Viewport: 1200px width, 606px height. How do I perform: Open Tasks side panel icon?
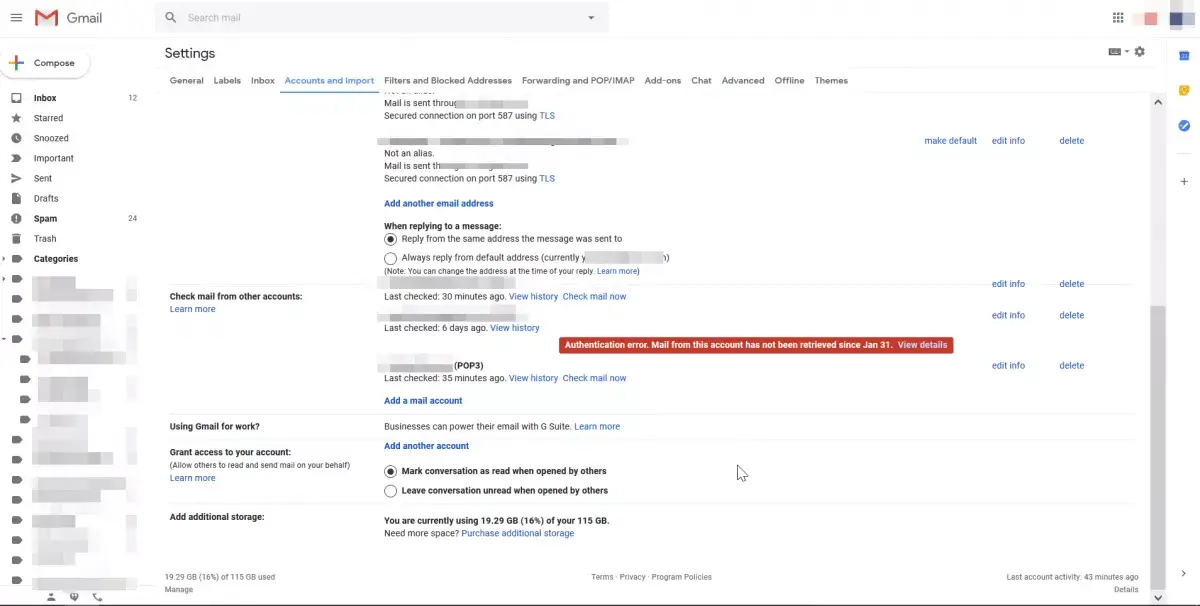[x=1184, y=126]
